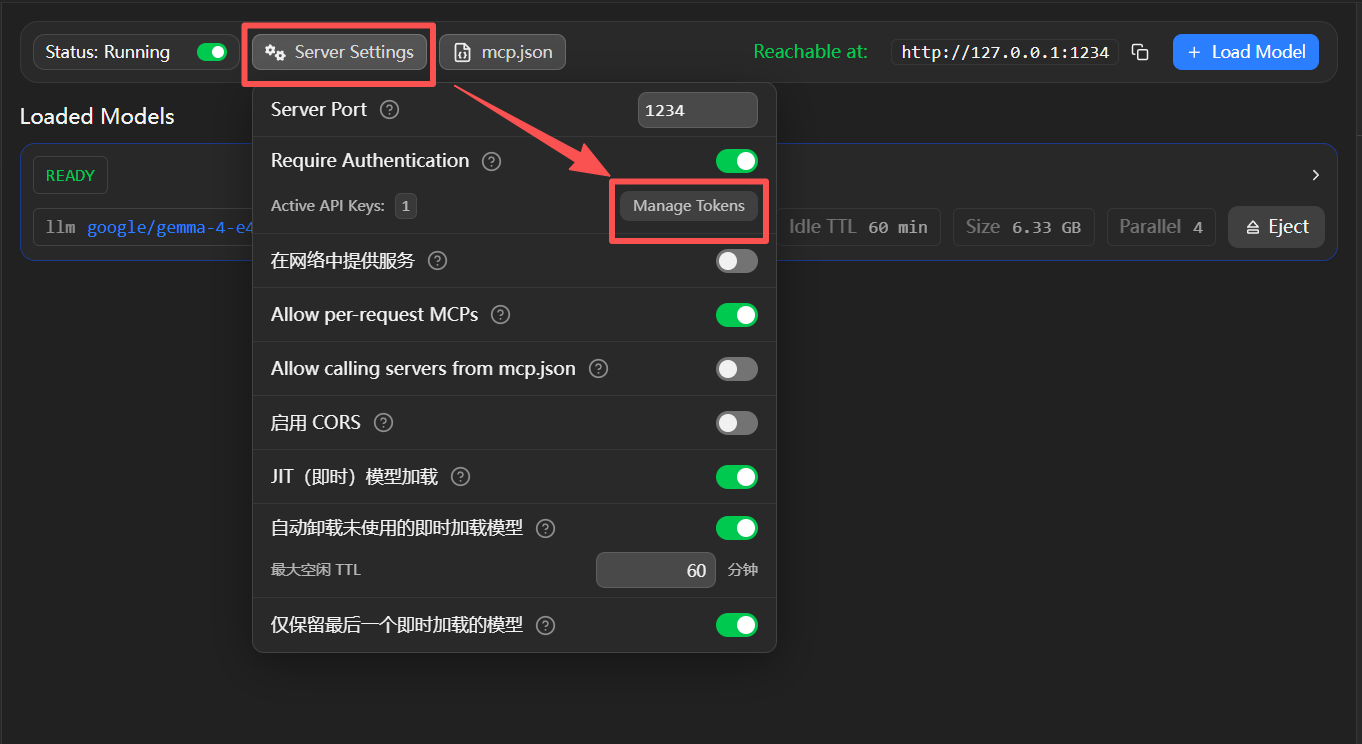Click Manage Tokens button
This screenshot has height=744, width=1362.
tap(689, 206)
